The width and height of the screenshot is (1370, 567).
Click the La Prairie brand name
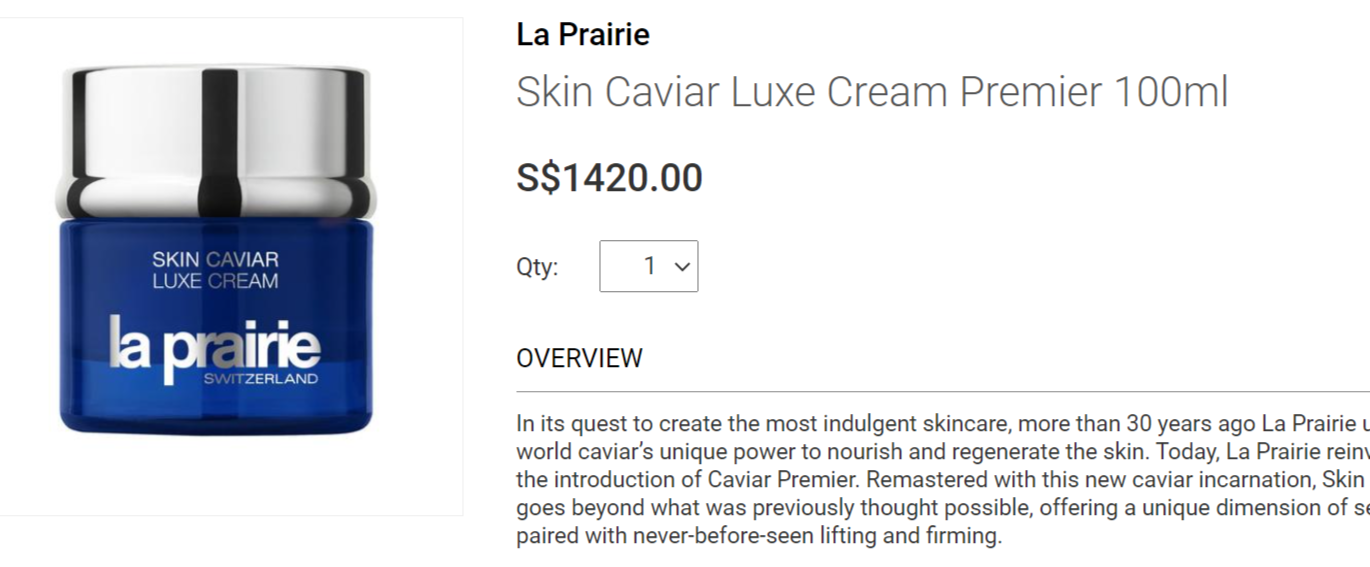pos(583,35)
